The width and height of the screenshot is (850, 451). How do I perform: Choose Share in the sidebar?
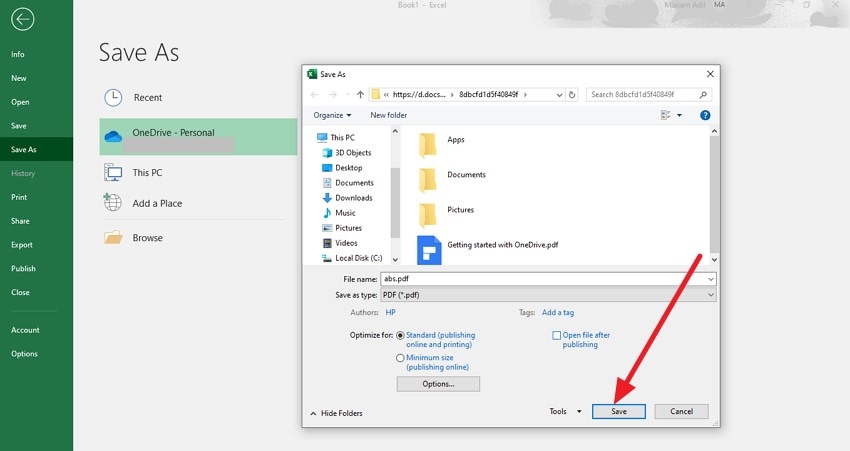tap(20, 221)
